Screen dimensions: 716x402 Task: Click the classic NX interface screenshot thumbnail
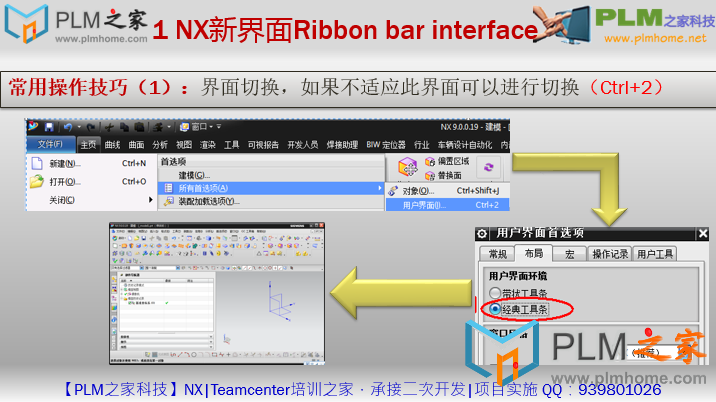tap(217, 293)
